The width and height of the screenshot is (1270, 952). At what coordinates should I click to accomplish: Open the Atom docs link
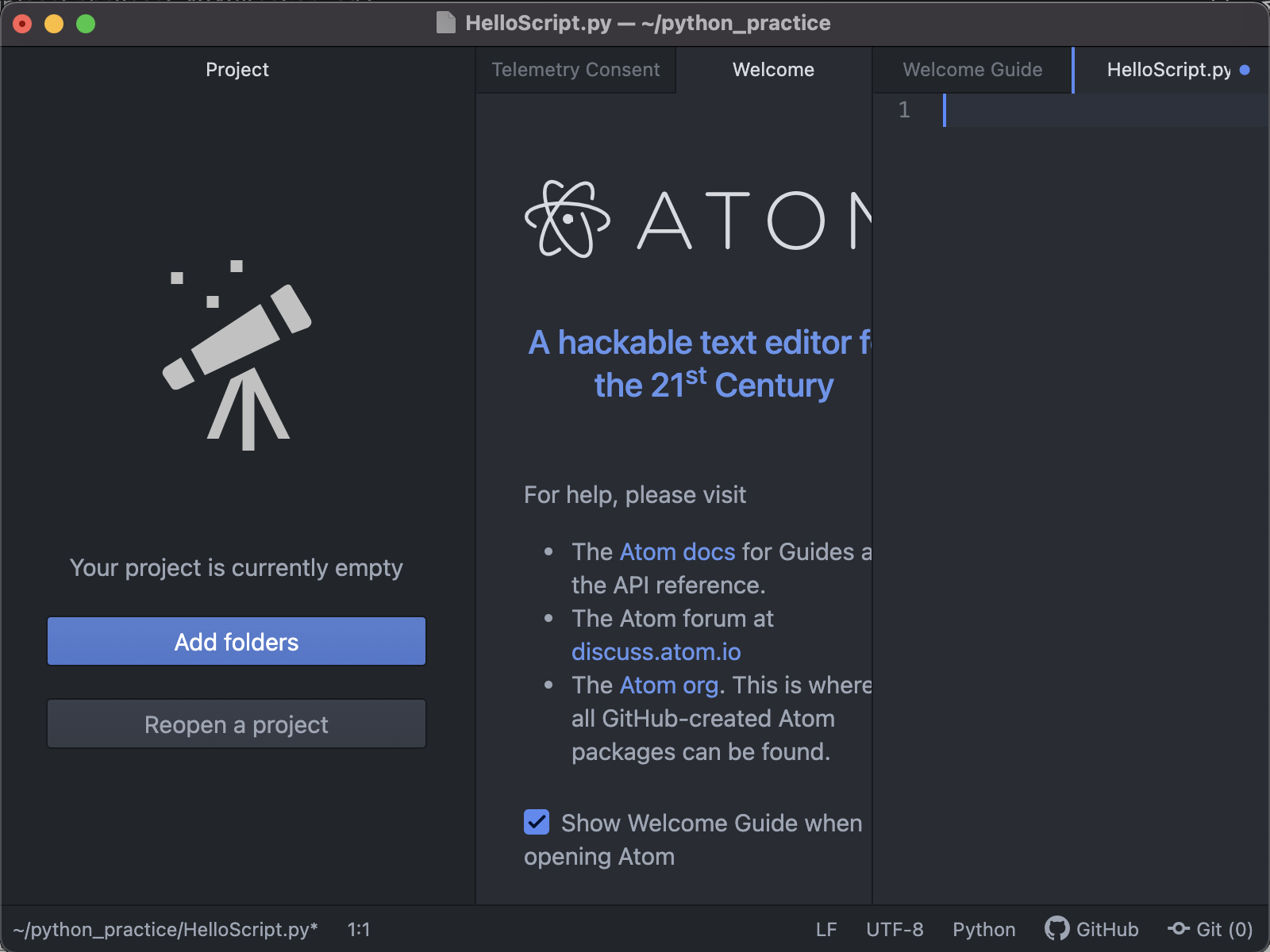pyautogui.click(x=677, y=551)
